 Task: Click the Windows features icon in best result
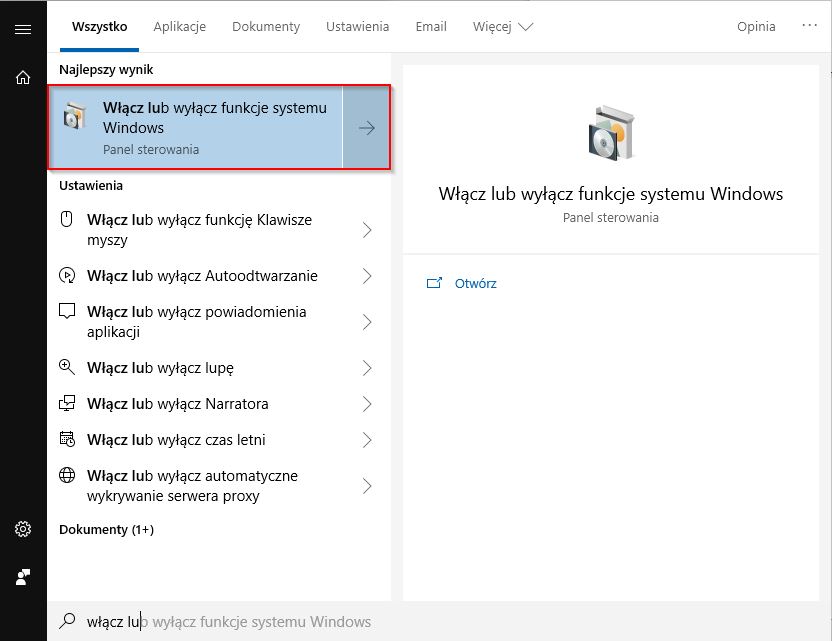74,116
